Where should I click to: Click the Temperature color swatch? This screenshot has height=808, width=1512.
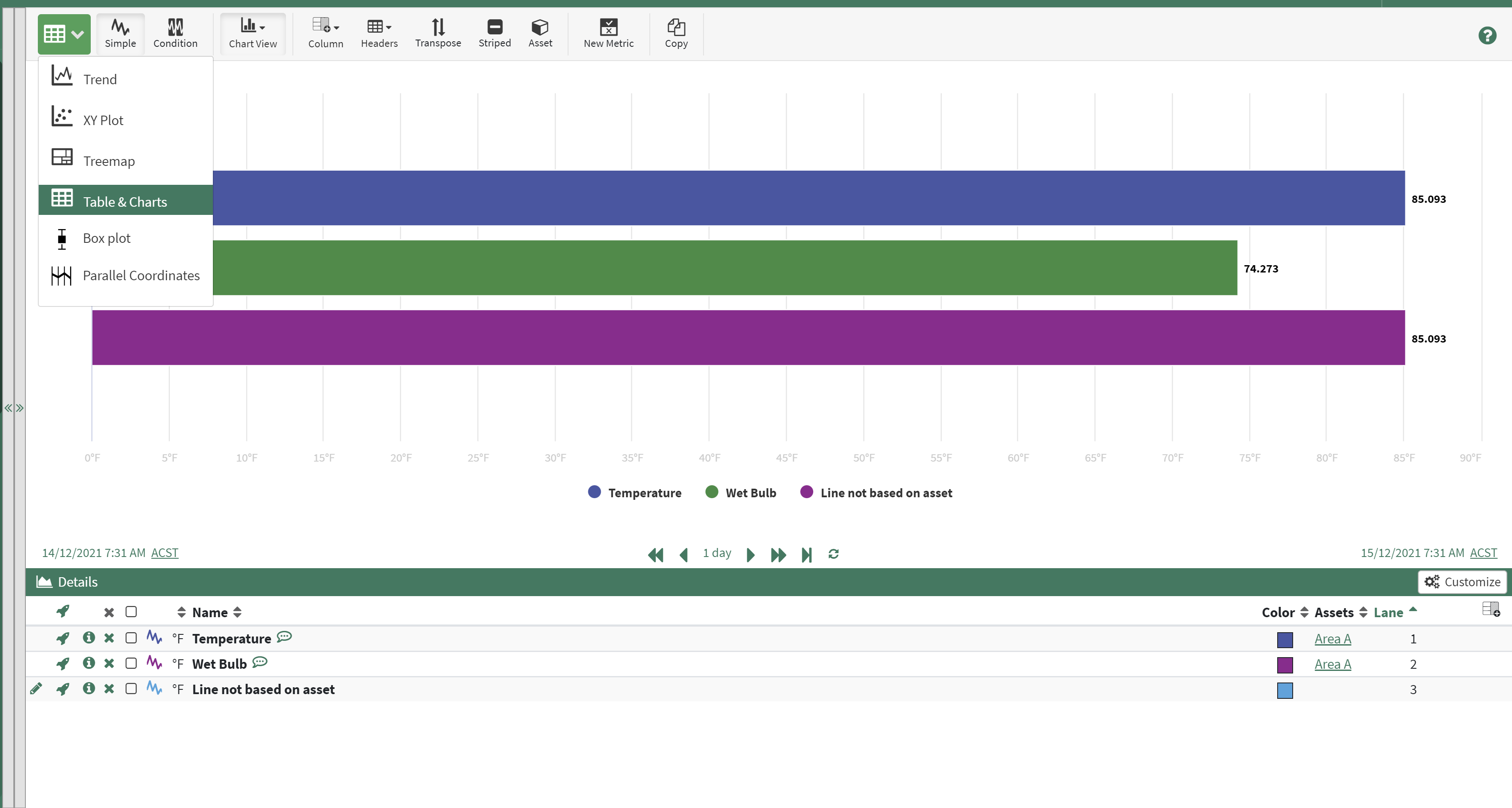click(x=1285, y=638)
